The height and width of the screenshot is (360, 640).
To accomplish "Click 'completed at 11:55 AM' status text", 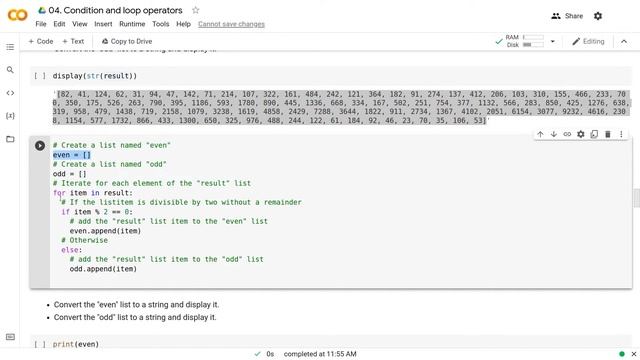I will pos(320,354).
